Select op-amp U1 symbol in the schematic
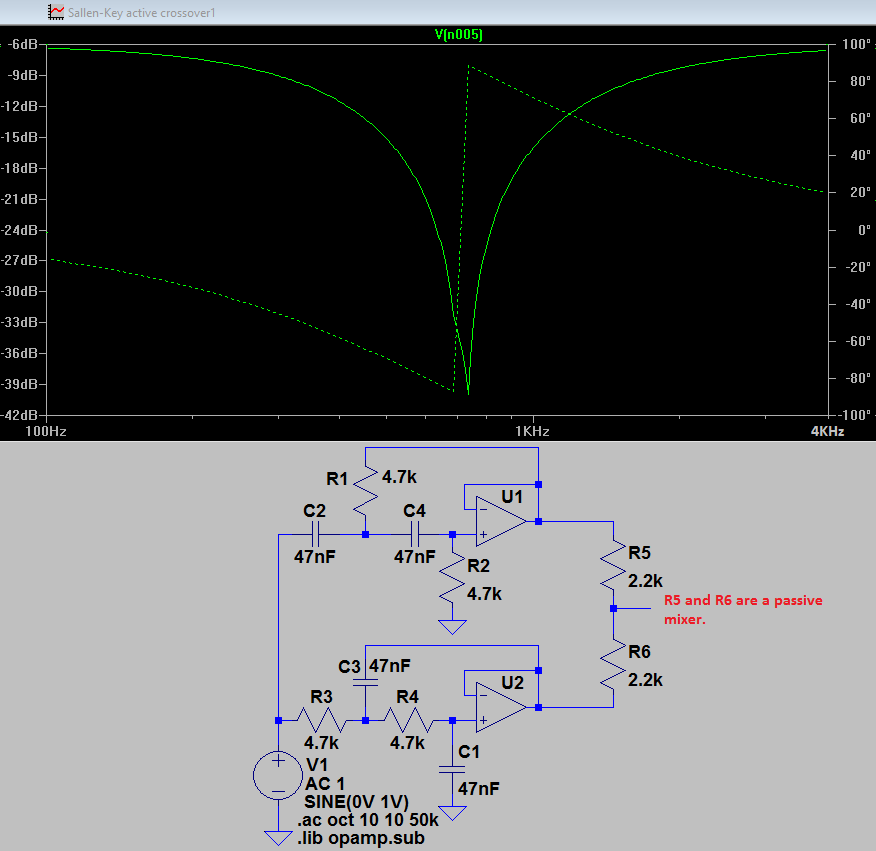 click(x=501, y=521)
